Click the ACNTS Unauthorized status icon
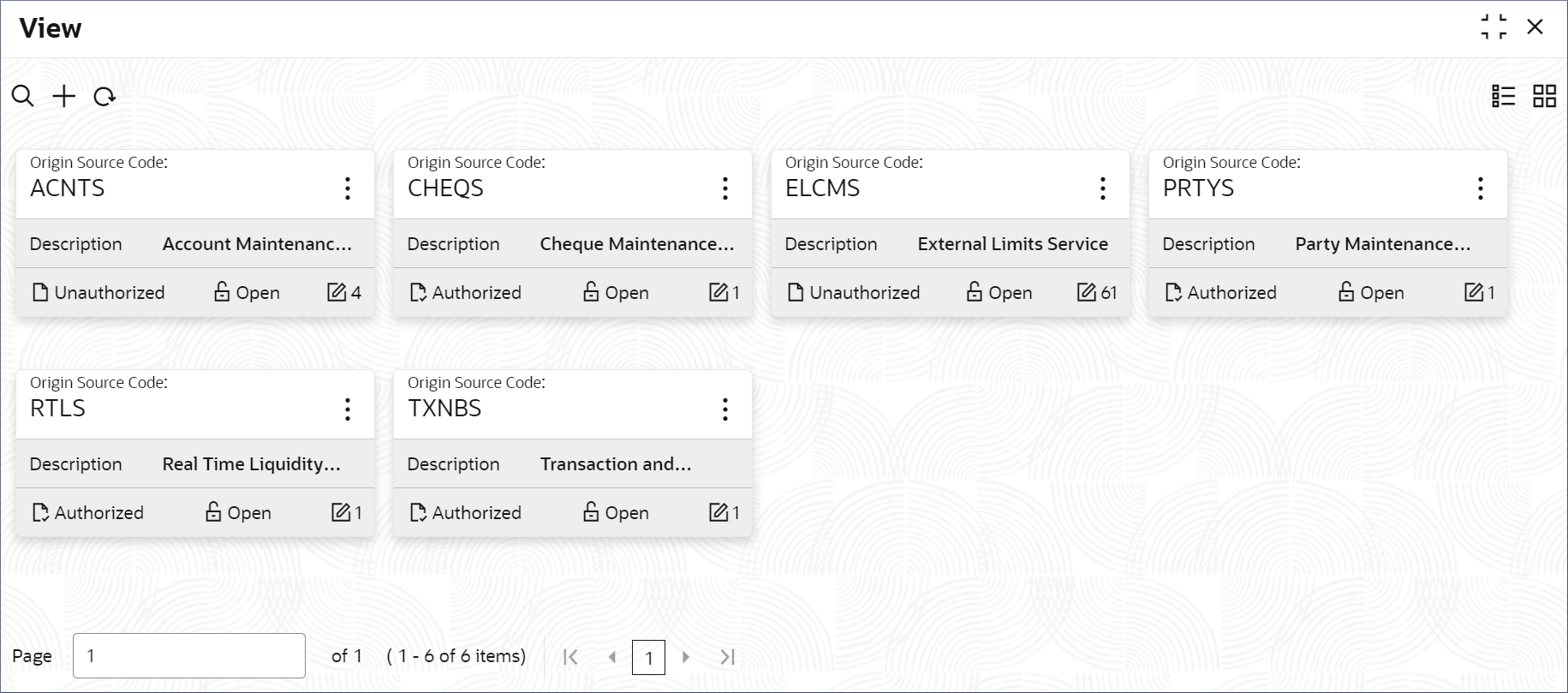Screen dimensions: 1568x693 [x=40, y=292]
